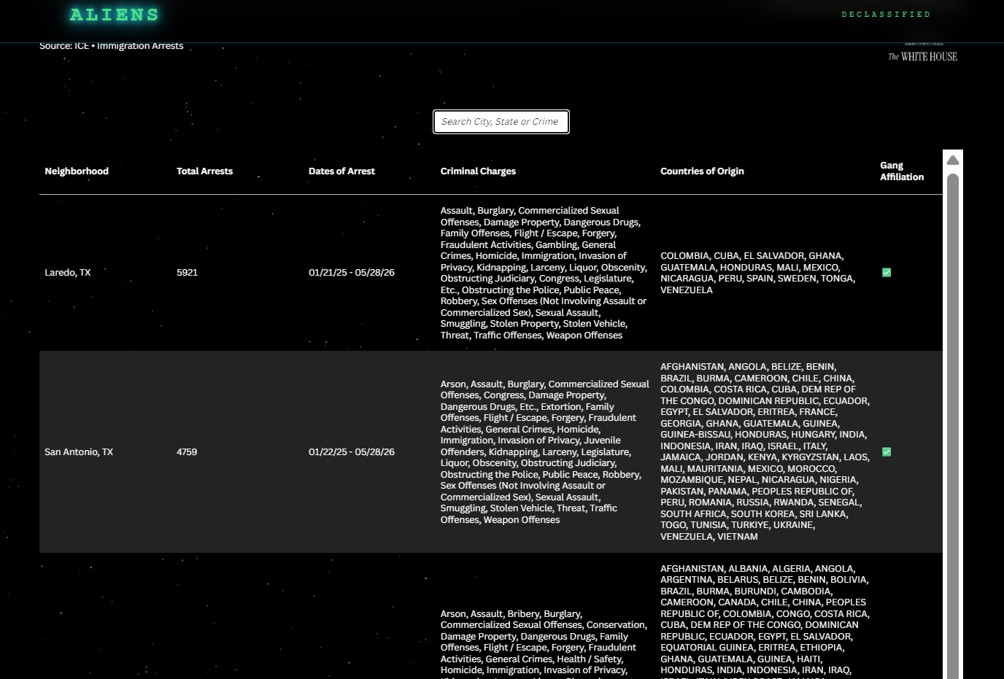
Task: Sort by Total Arrests column header
Action: click(205, 171)
